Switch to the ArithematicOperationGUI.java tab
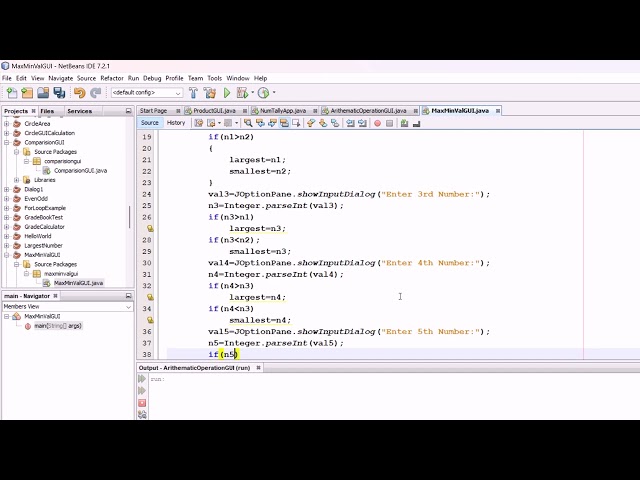This screenshot has width=640, height=480. click(x=368, y=111)
